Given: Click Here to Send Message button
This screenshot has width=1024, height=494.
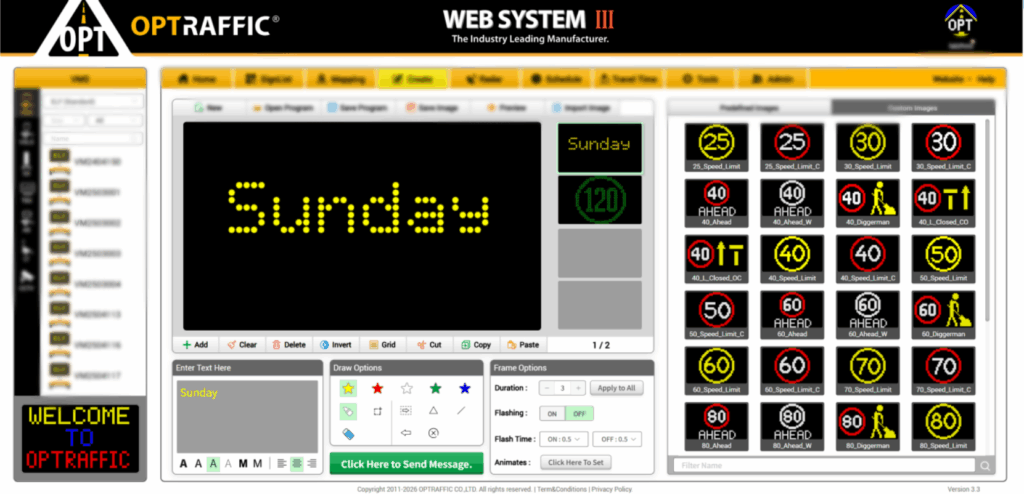Looking at the screenshot, I should coord(406,464).
